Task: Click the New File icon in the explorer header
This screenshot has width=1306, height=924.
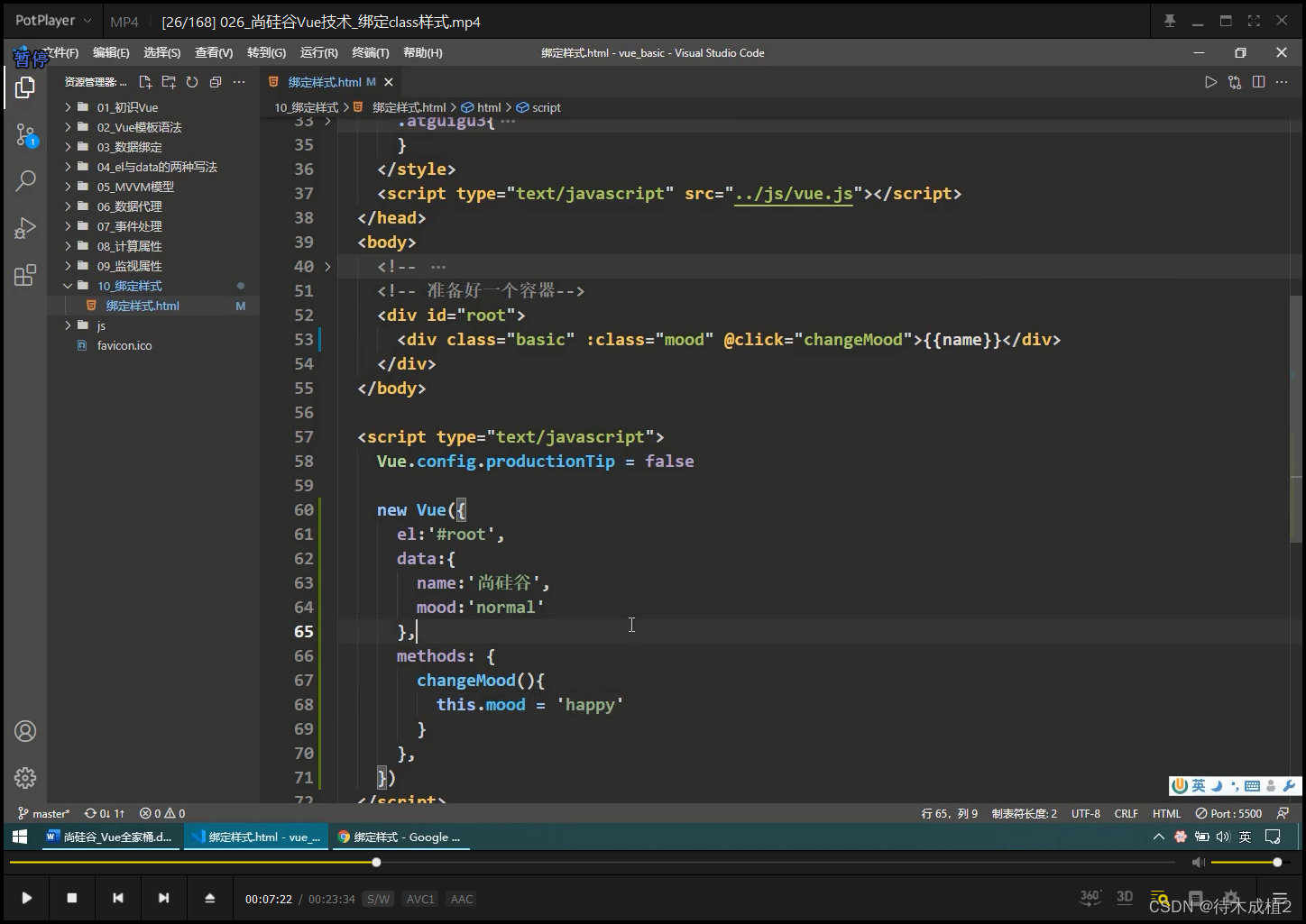Action: point(145,82)
